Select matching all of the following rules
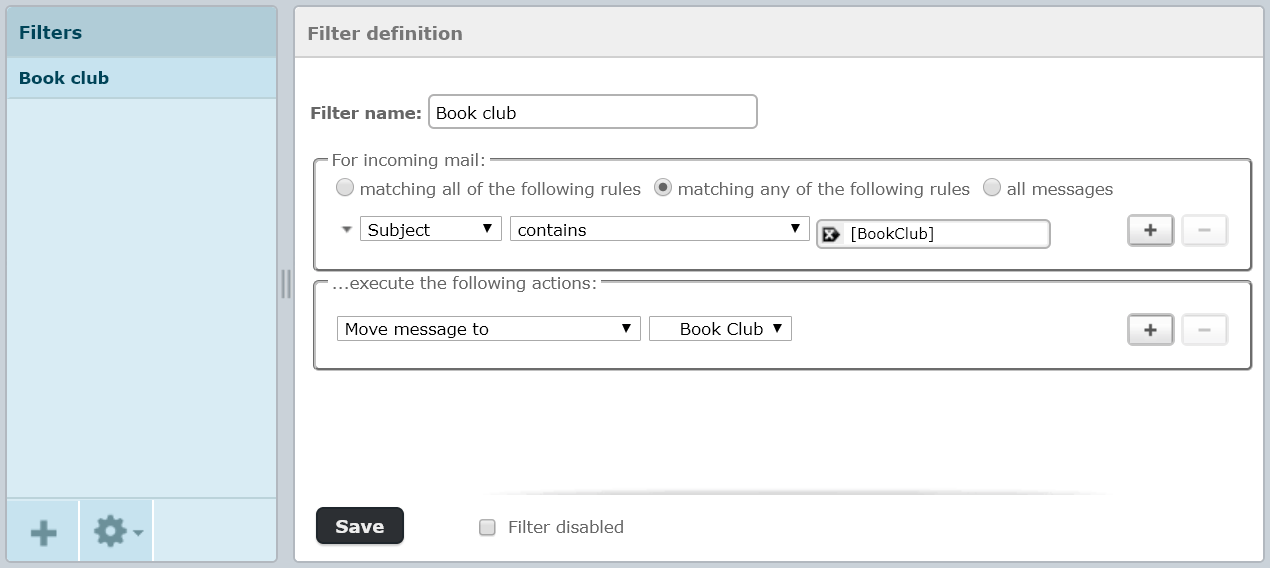The width and height of the screenshot is (1270, 568). [x=345, y=188]
